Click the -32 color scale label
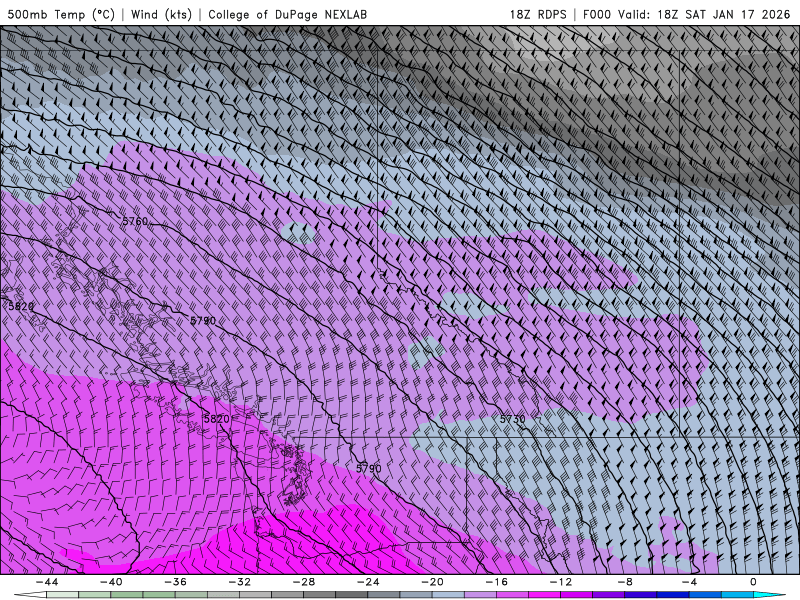Image resolution: width=800 pixels, height=600 pixels. coord(240,582)
